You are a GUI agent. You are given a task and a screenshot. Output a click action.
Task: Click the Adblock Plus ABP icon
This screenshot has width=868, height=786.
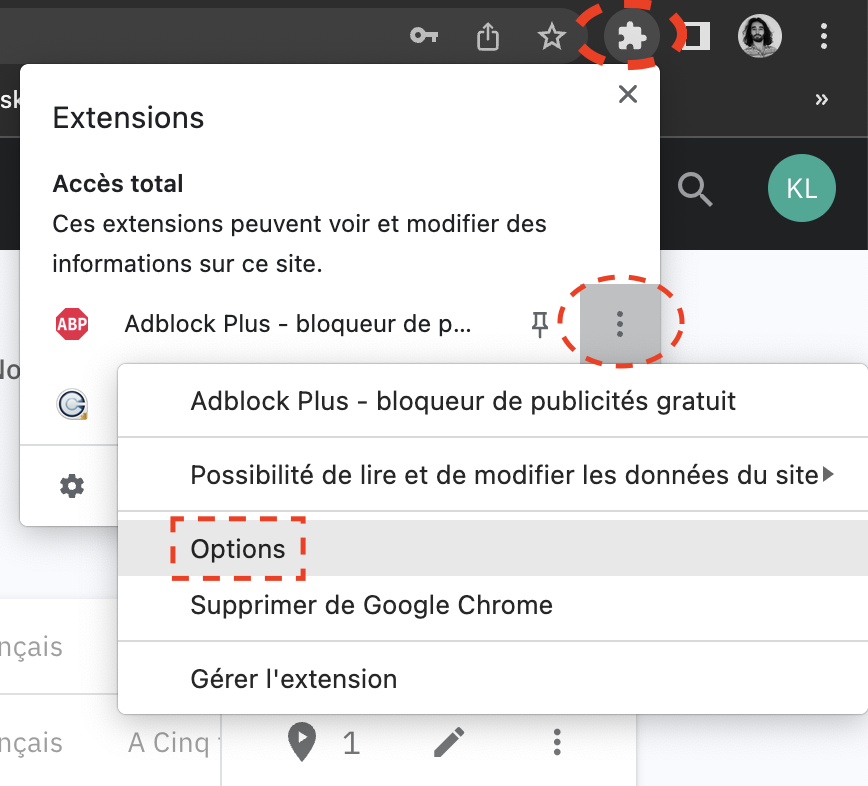pos(72,323)
